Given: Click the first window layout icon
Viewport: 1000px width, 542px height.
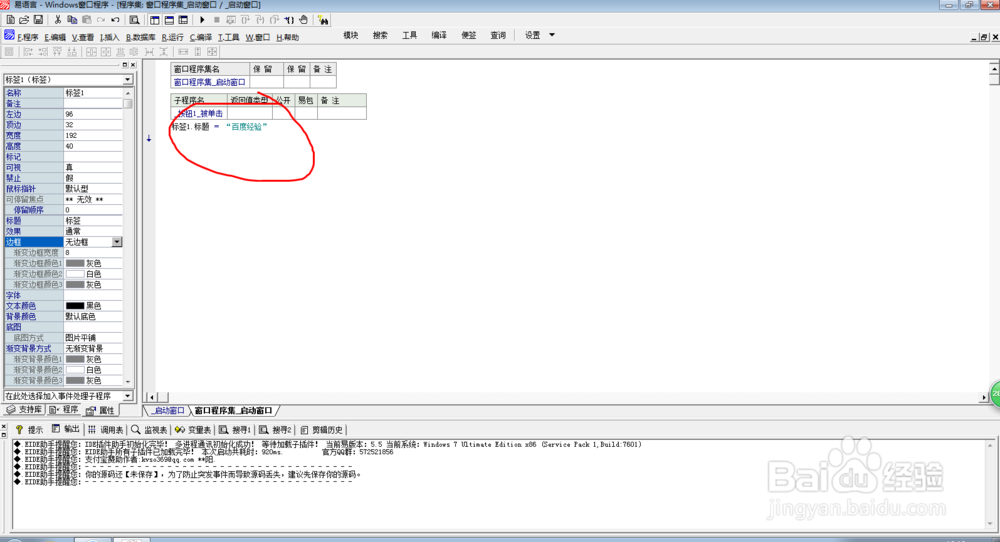Looking at the screenshot, I should point(155,20).
